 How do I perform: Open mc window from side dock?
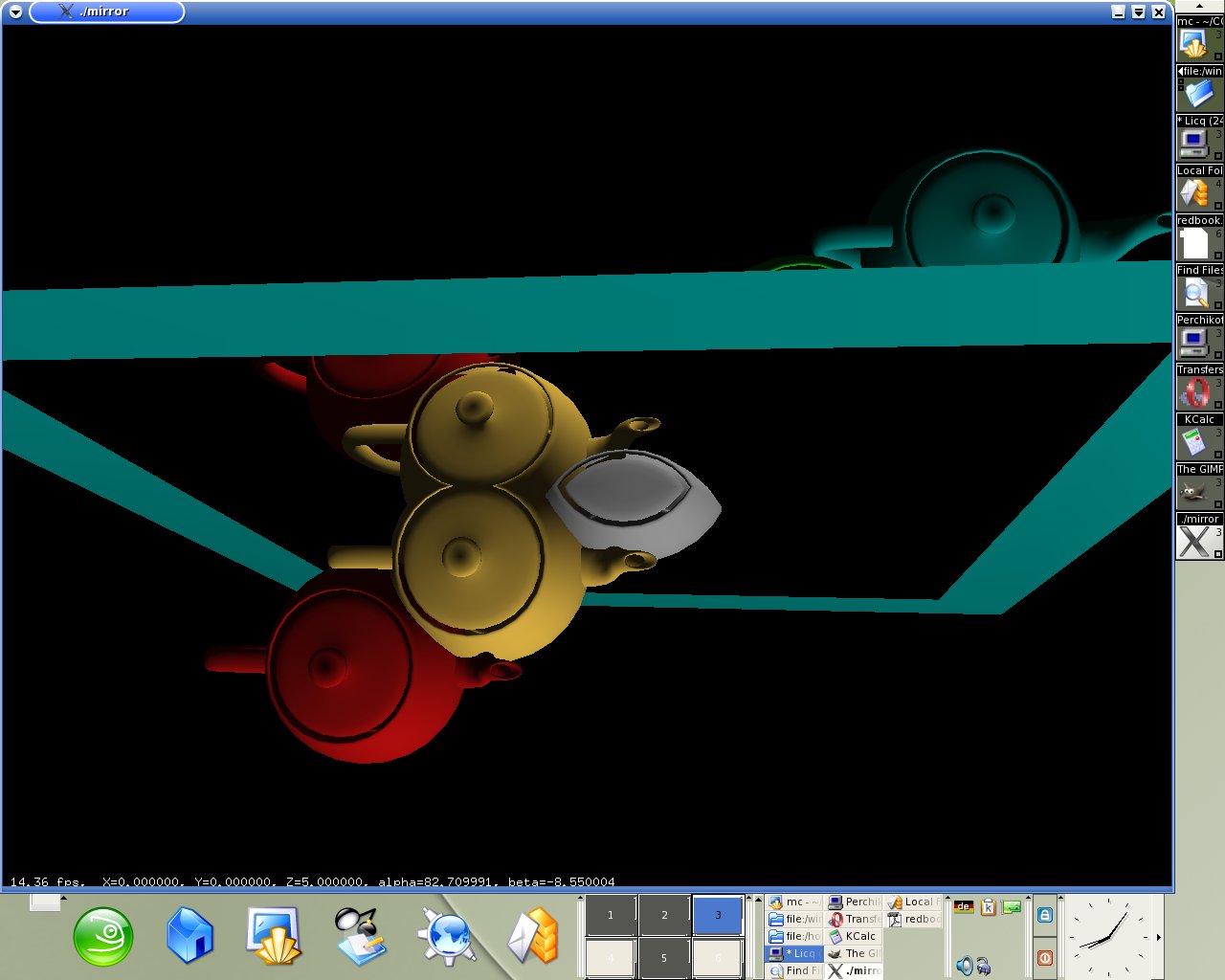1199,38
